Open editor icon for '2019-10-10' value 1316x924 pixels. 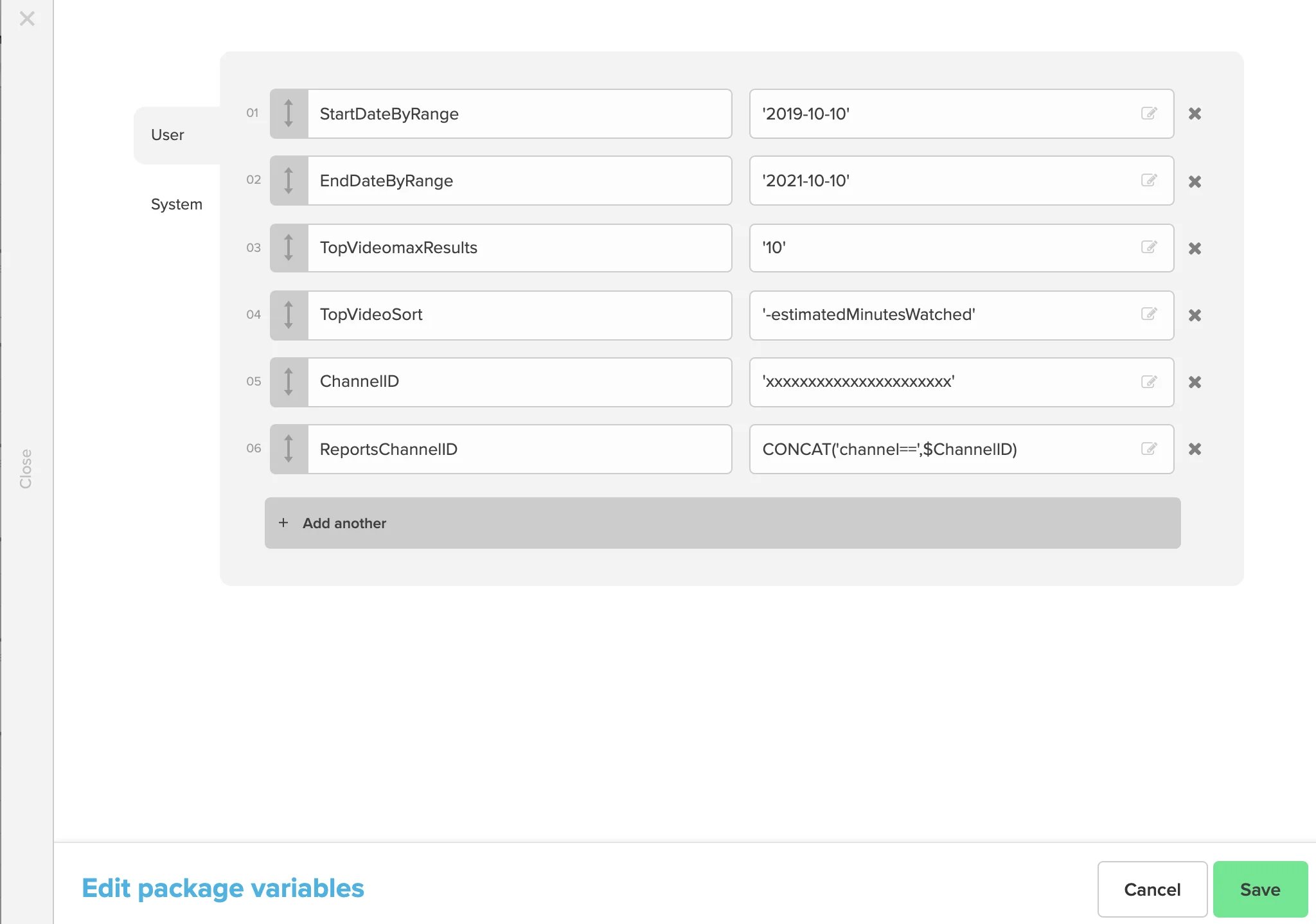click(1149, 113)
